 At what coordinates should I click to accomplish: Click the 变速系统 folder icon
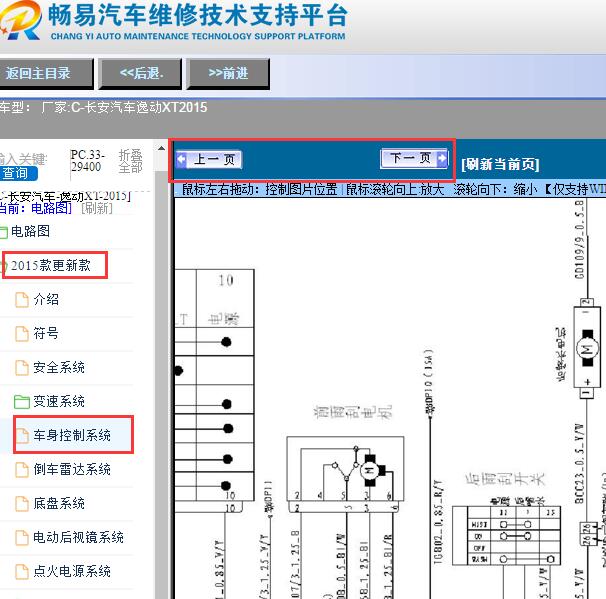point(22,402)
